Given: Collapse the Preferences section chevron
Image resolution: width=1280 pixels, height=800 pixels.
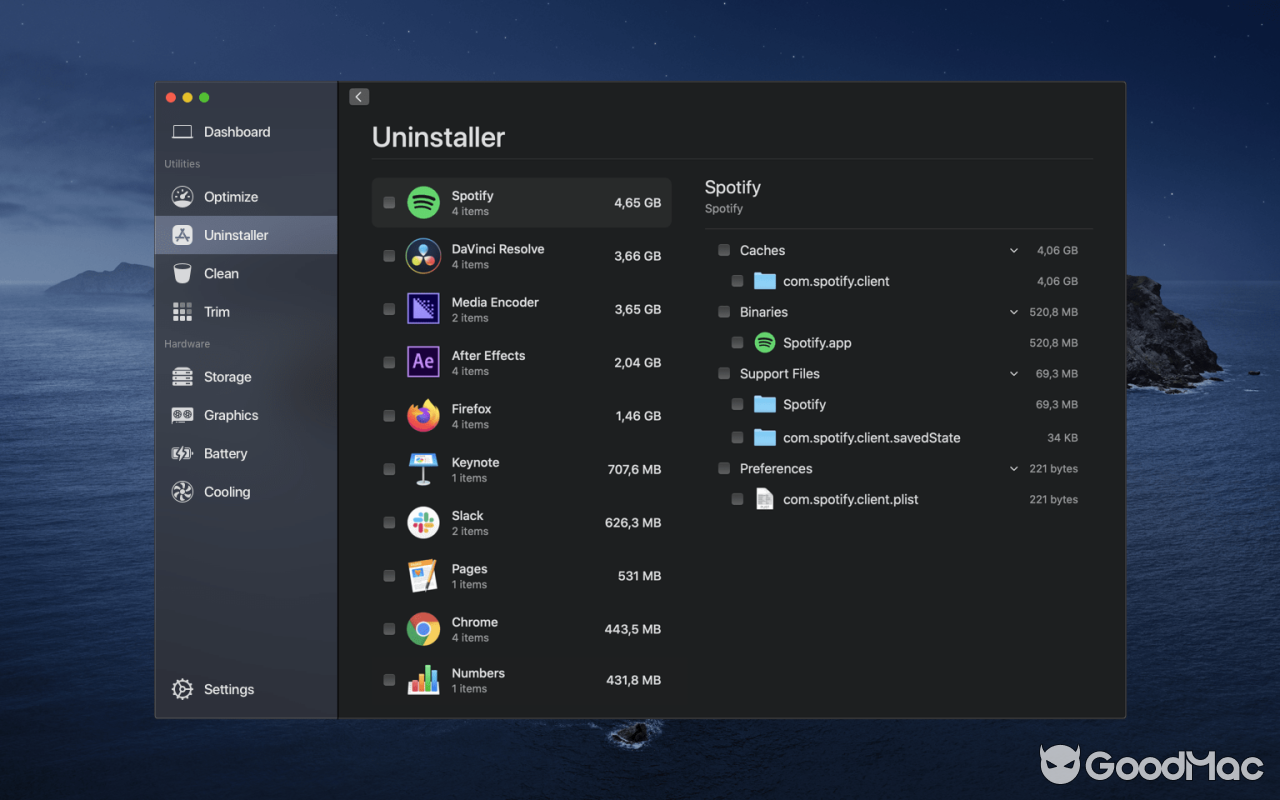Looking at the screenshot, I should coord(1014,469).
